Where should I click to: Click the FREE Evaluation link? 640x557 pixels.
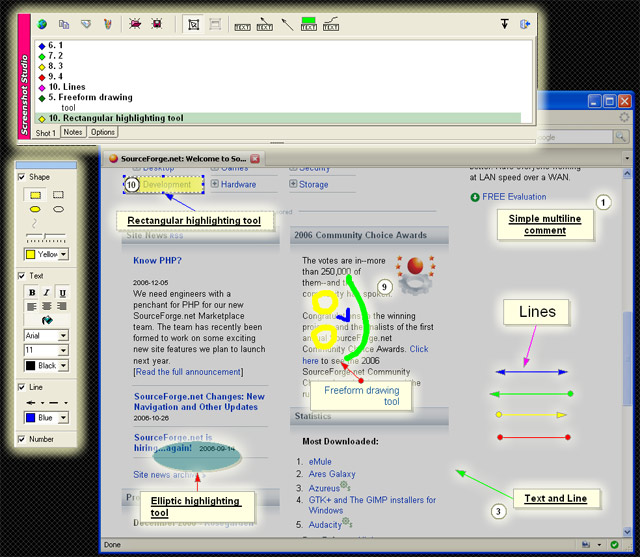513,197
